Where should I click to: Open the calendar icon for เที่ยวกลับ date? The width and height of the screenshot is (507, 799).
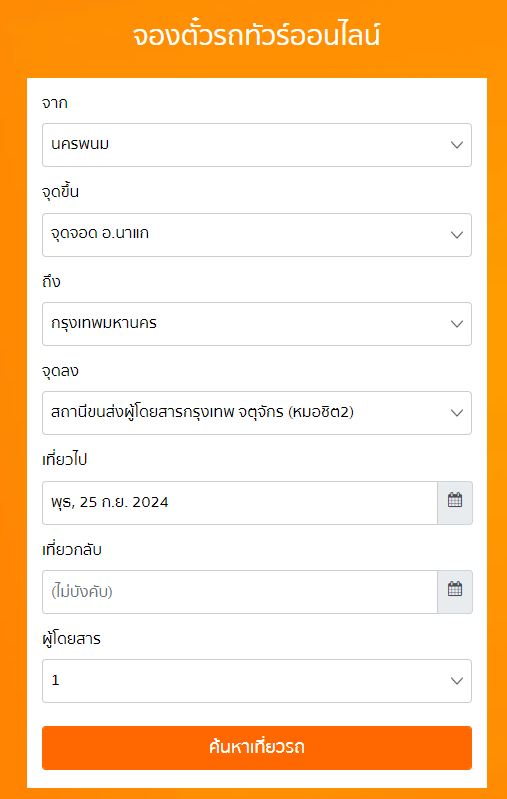click(x=455, y=592)
